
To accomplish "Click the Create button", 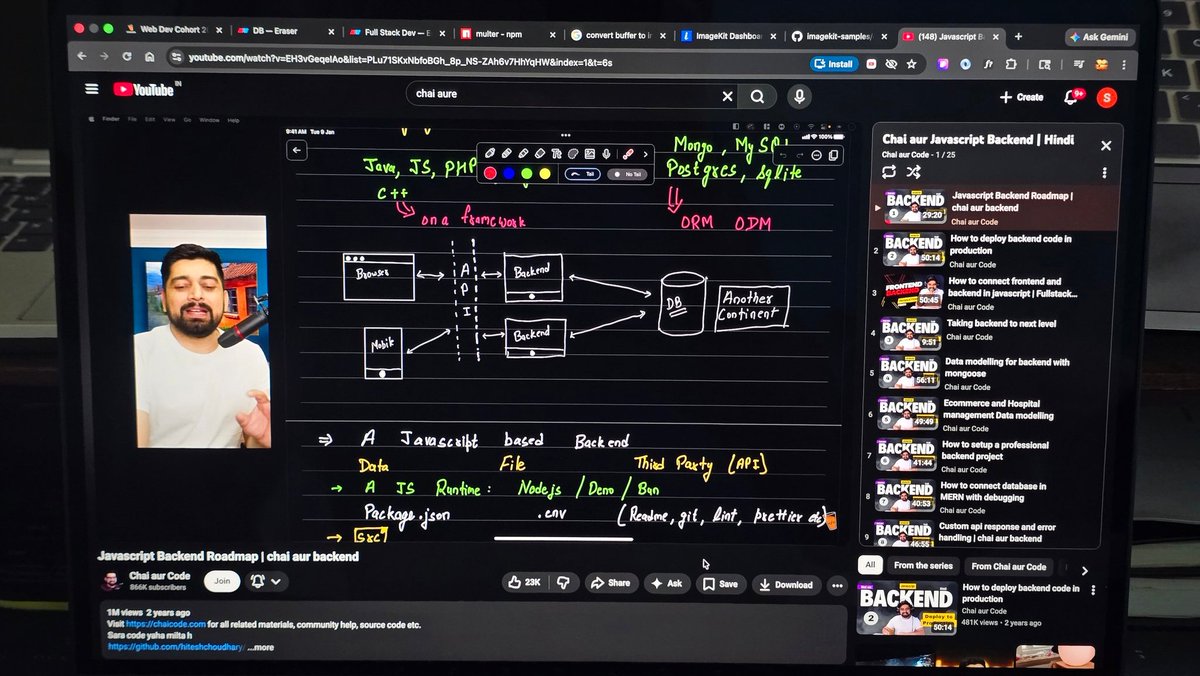I will [x=1021, y=97].
